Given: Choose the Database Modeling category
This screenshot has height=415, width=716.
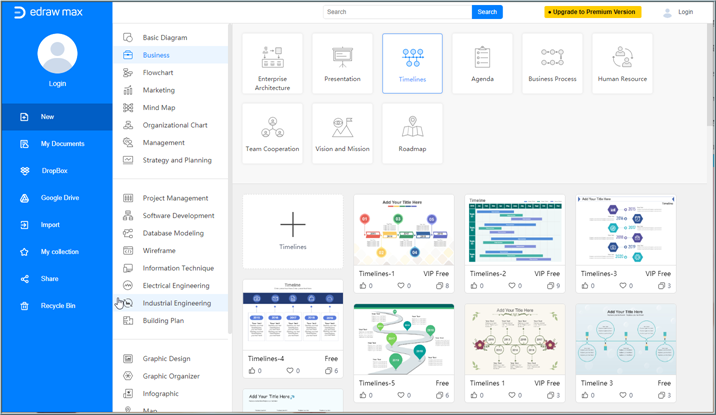Looking at the screenshot, I should [x=170, y=233].
